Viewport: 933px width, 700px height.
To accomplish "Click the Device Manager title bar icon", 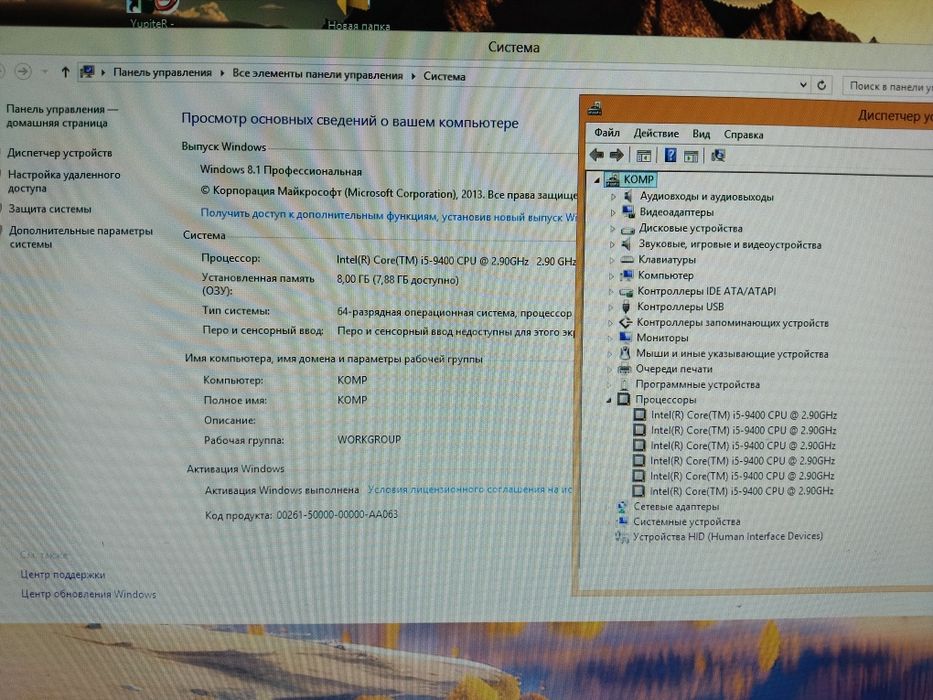I will point(594,108).
